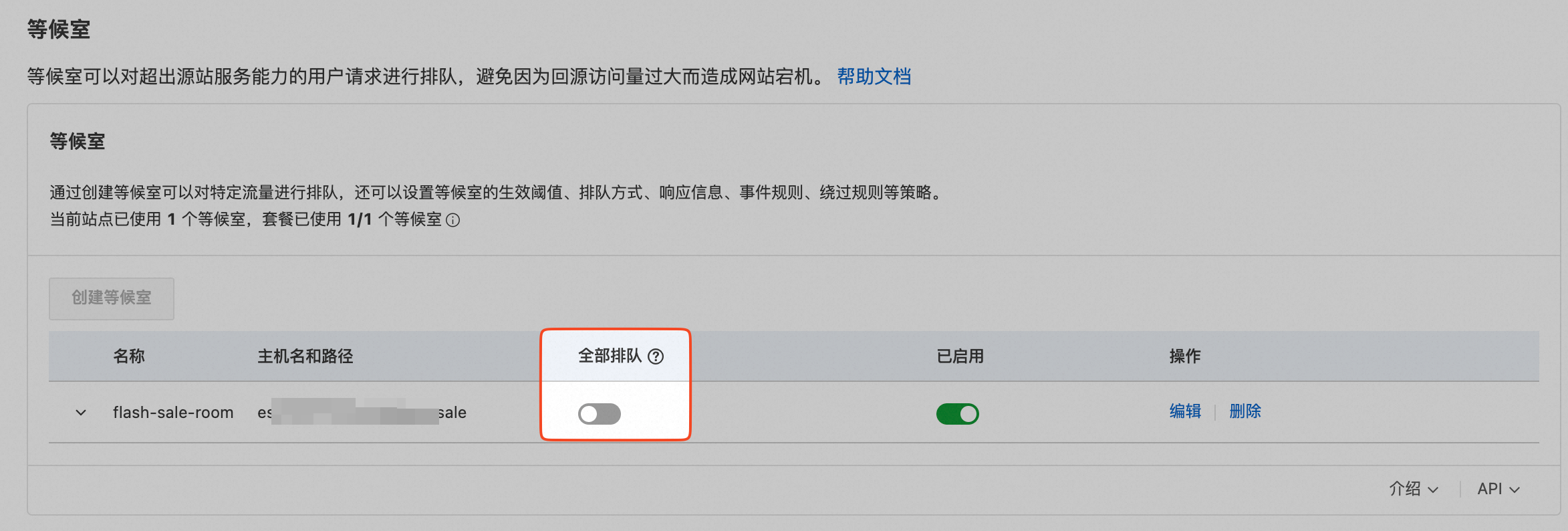1568x531 pixels.
Task: Click 编辑 for flash-sale-room
Action: [x=1185, y=411]
